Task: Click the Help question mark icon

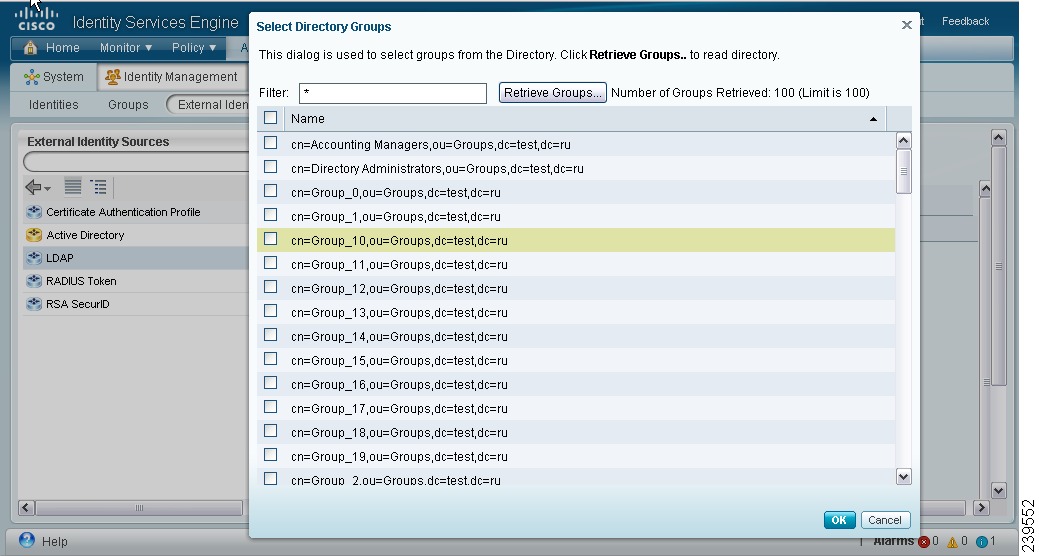Action: tap(27, 540)
